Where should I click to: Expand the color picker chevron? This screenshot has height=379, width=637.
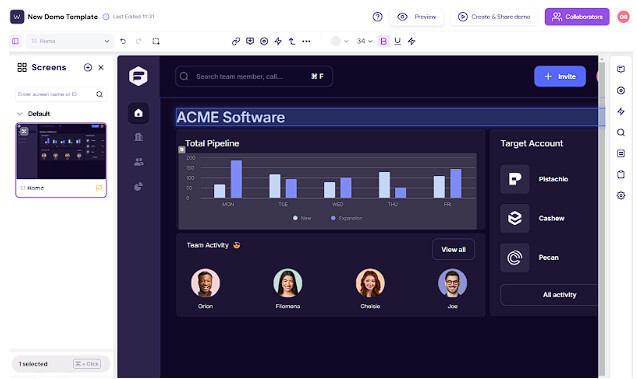(346, 41)
